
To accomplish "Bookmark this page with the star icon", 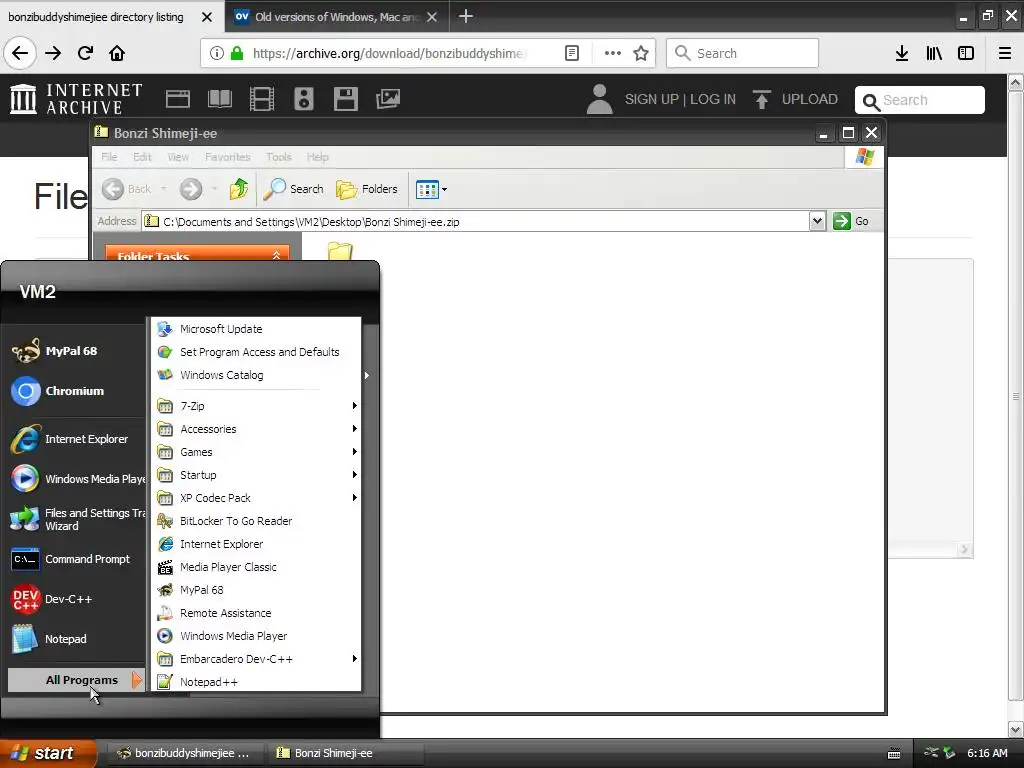I will [x=641, y=53].
